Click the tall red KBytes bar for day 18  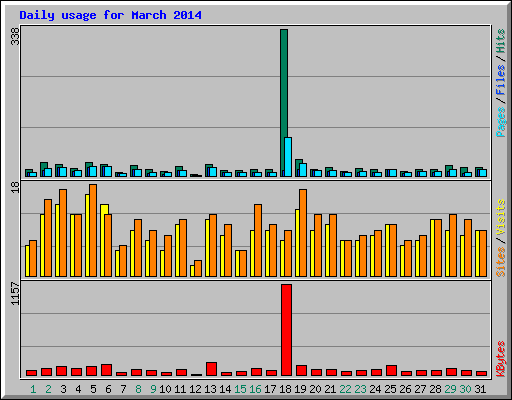click(x=286, y=330)
